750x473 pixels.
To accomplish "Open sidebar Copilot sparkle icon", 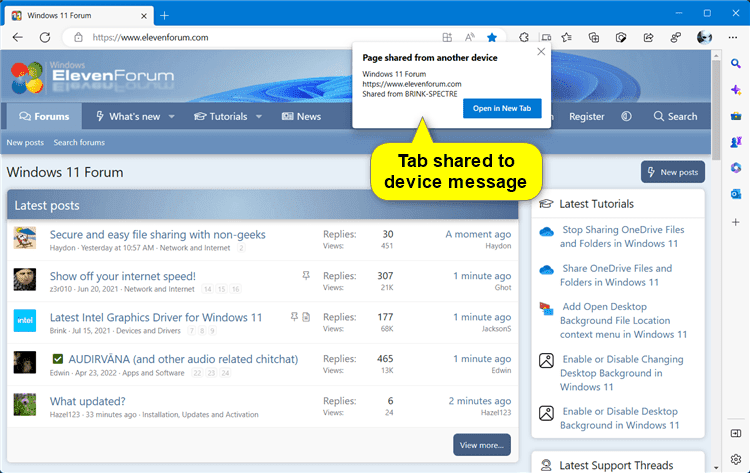I will click(x=736, y=90).
